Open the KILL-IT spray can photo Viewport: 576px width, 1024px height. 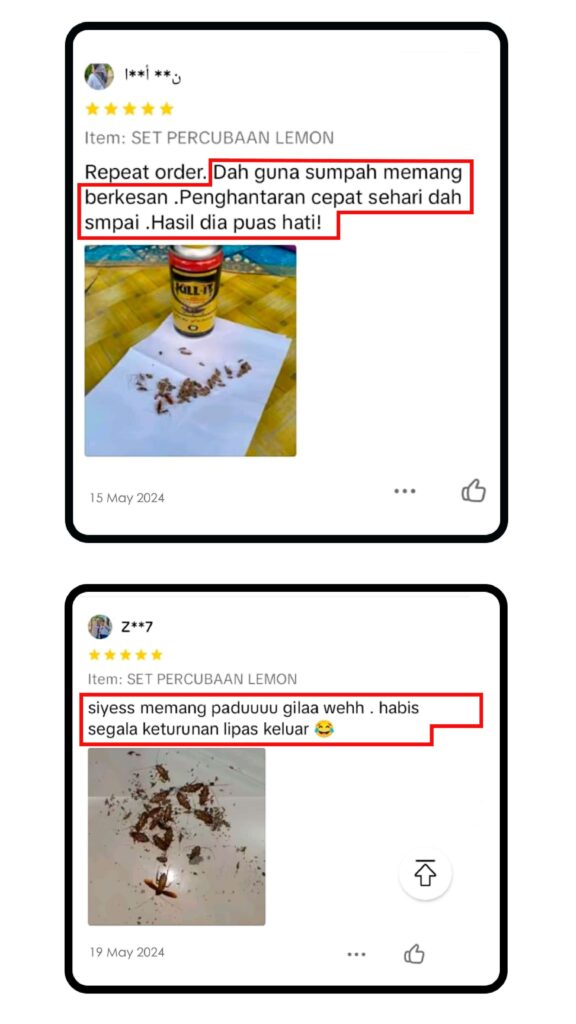tap(190, 351)
